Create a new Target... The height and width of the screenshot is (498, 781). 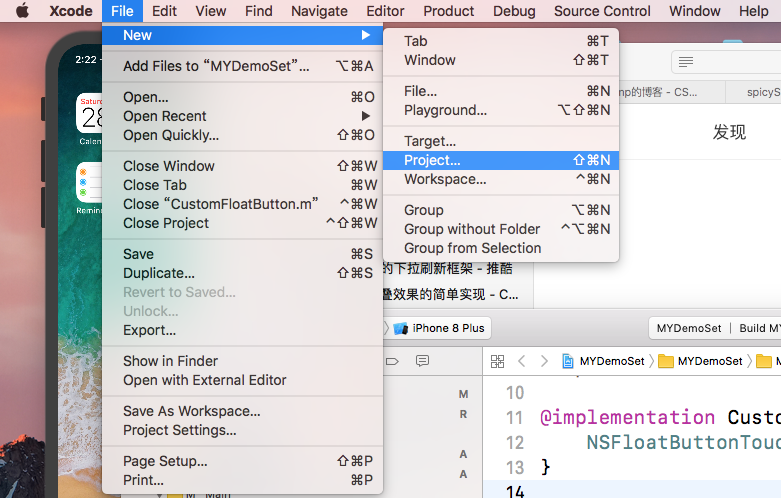(501, 141)
